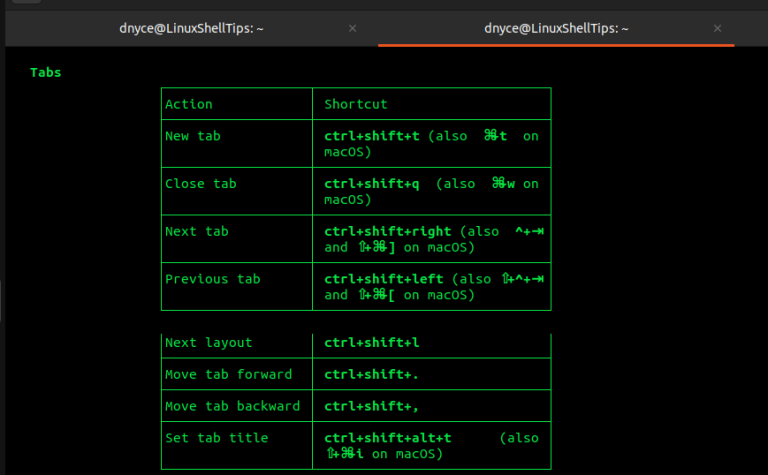Click the green Tabs heading
Viewport: 768px width, 475px height.
click(46, 72)
